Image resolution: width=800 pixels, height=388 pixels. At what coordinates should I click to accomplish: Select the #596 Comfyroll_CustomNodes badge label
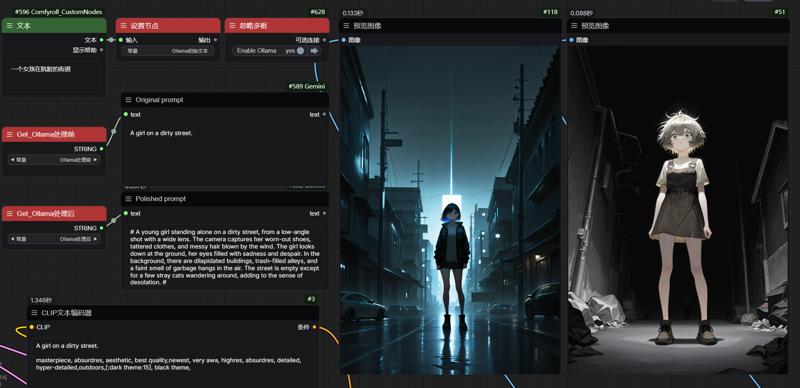(58, 12)
